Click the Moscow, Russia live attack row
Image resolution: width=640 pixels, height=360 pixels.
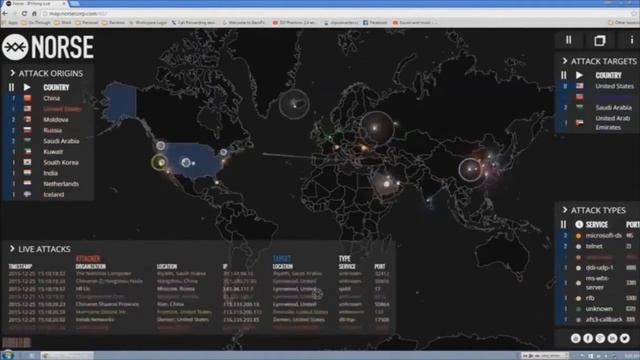point(198,289)
